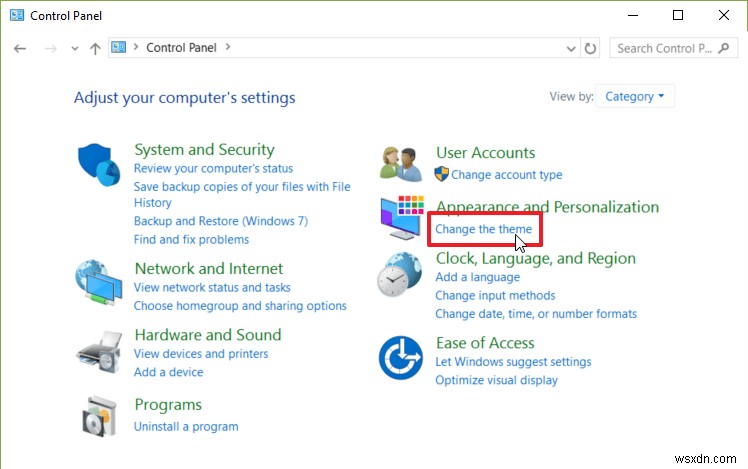Go back with the back arrow

click(x=20, y=48)
